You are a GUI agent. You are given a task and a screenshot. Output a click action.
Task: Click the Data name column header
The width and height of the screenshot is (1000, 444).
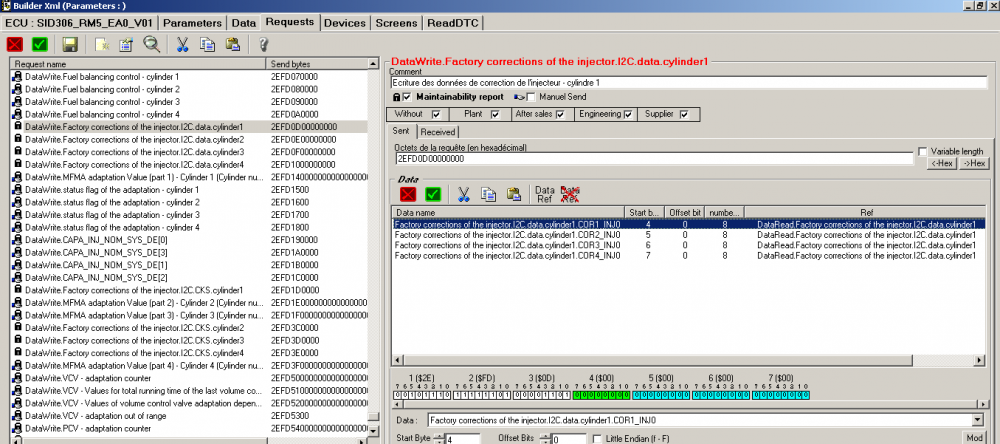507,212
